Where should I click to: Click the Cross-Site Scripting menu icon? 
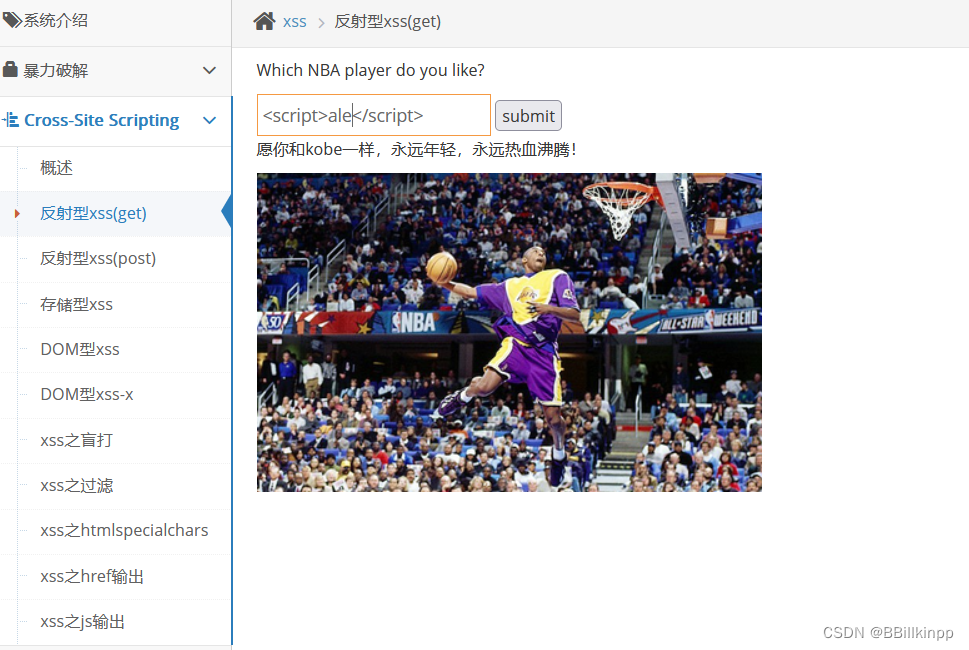click(10, 119)
